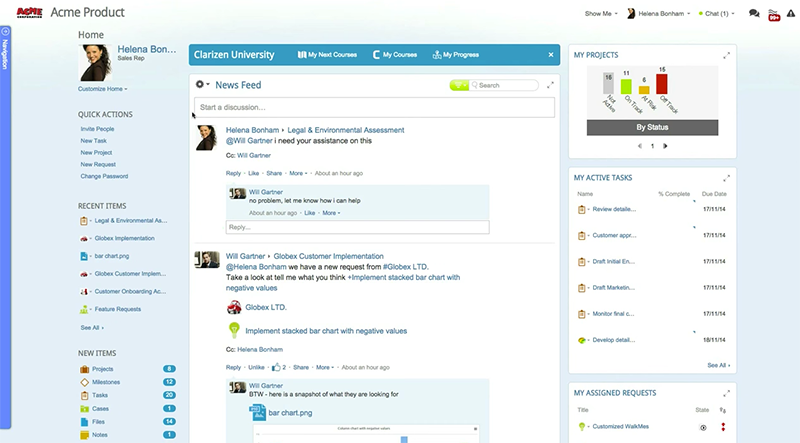800x443 pixels.
Task: Click the red Off Track bar in chart
Action: pyautogui.click(x=662, y=84)
